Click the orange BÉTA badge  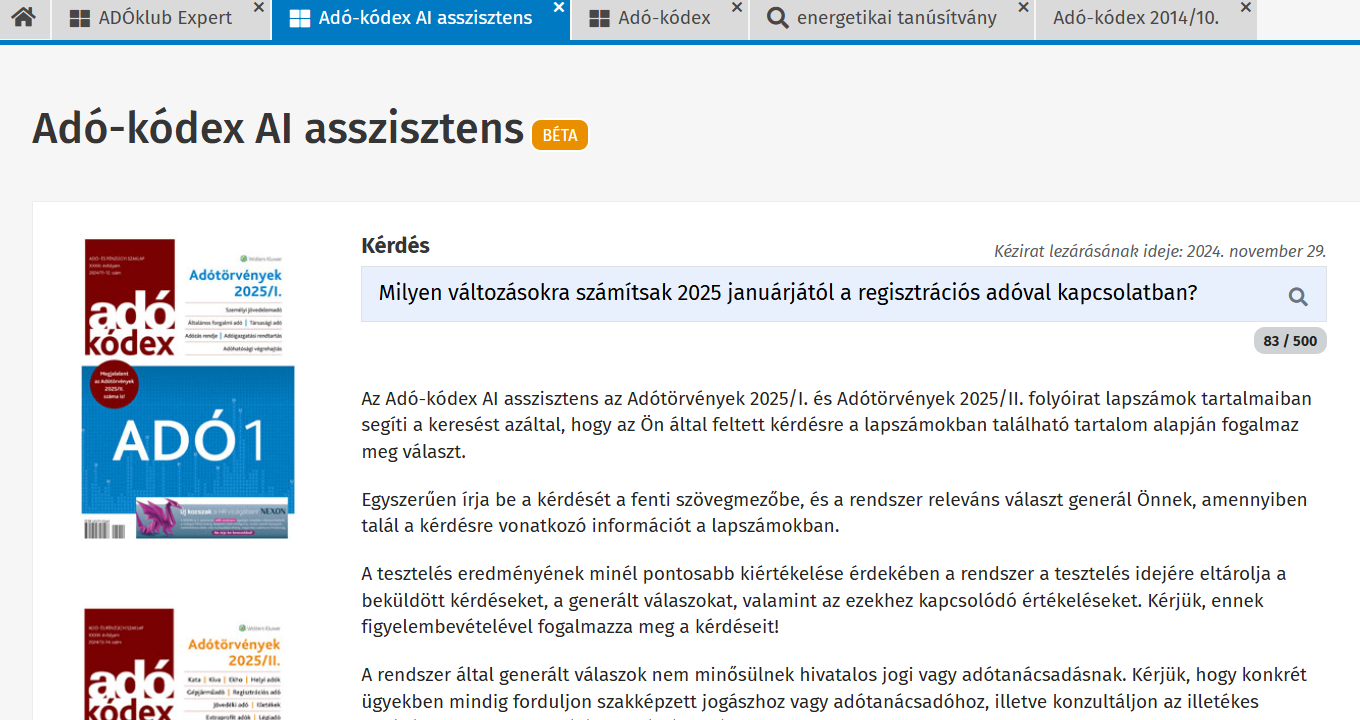click(560, 135)
